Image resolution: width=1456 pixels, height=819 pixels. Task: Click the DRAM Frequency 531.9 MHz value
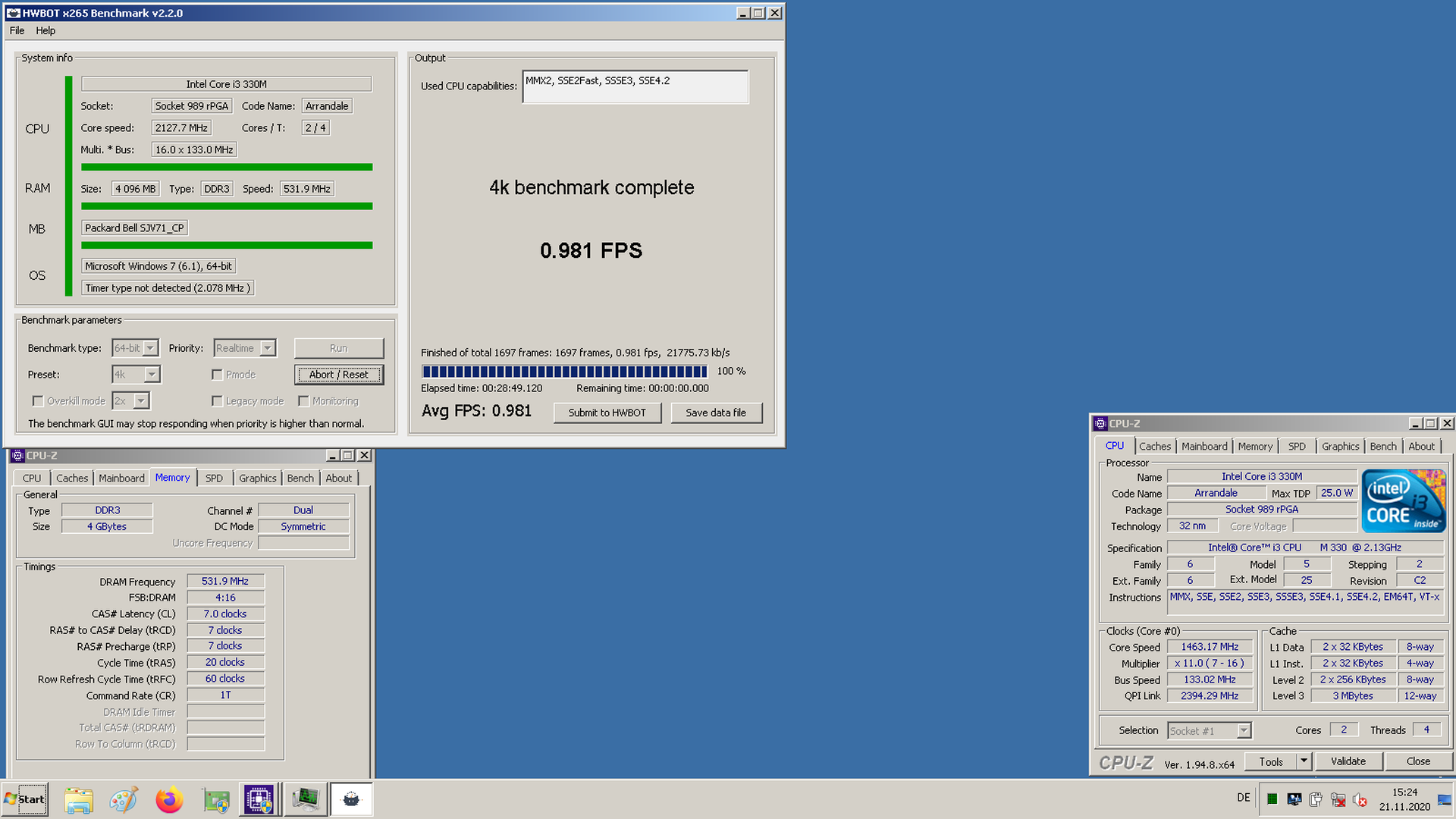tap(225, 581)
